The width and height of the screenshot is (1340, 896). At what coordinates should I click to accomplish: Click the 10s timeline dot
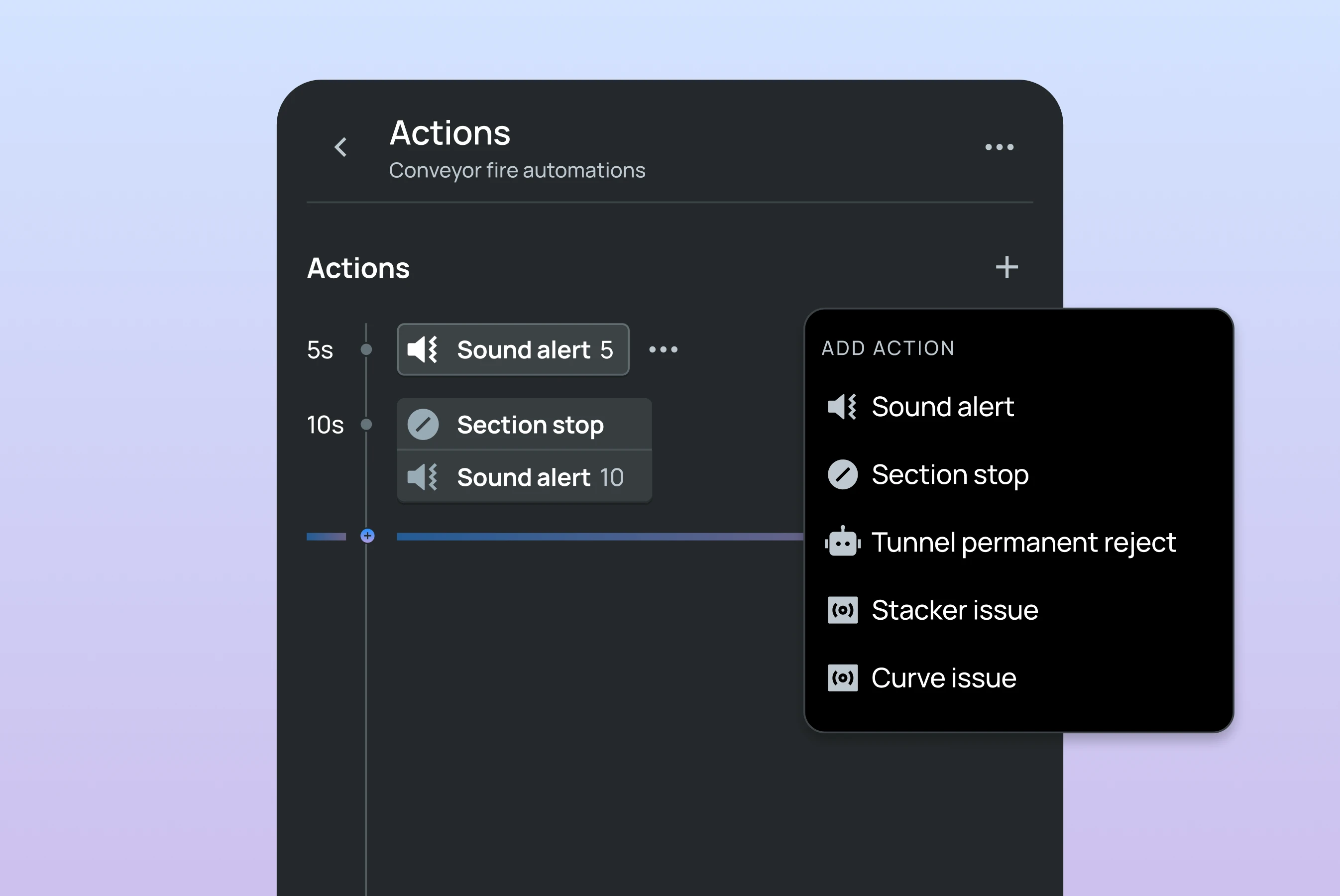[x=367, y=425]
